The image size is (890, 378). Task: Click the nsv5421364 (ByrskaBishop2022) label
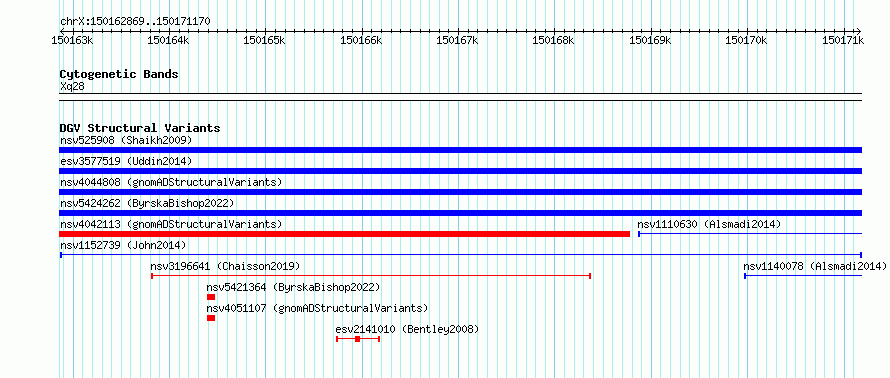[x=293, y=287]
